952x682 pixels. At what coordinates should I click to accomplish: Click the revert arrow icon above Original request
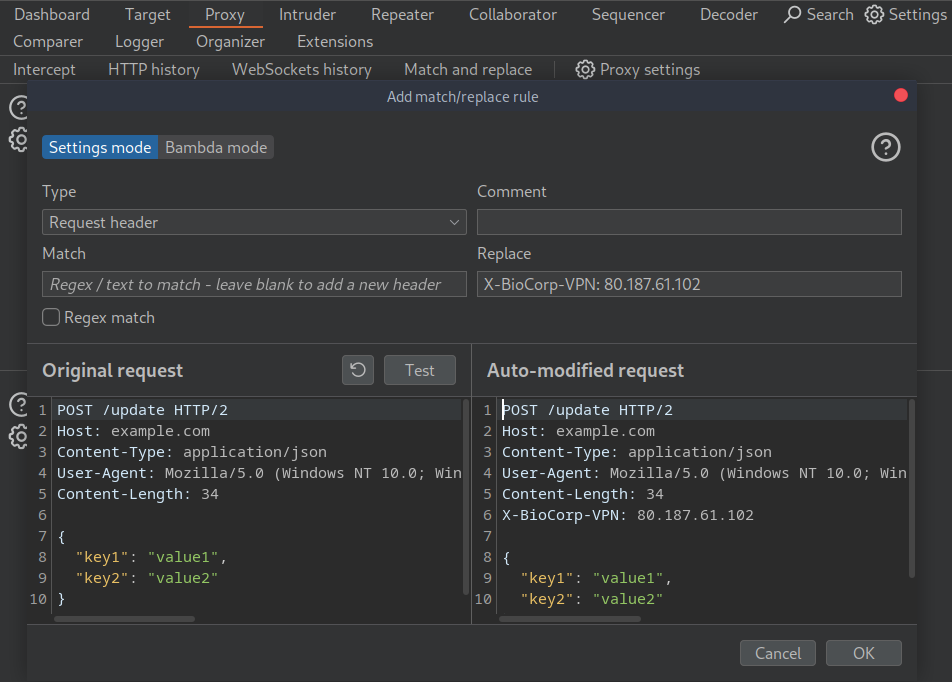pyautogui.click(x=357, y=369)
